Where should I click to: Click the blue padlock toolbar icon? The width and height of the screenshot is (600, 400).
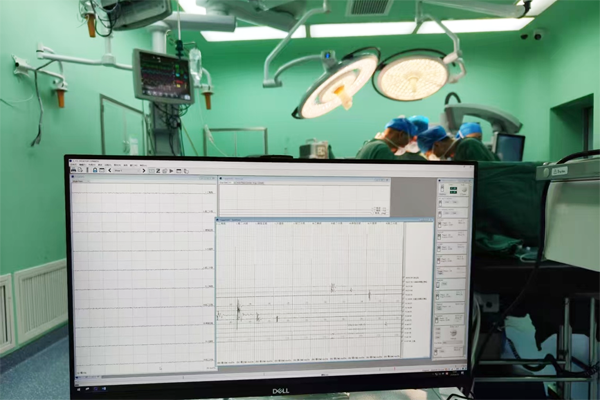click(95, 170)
